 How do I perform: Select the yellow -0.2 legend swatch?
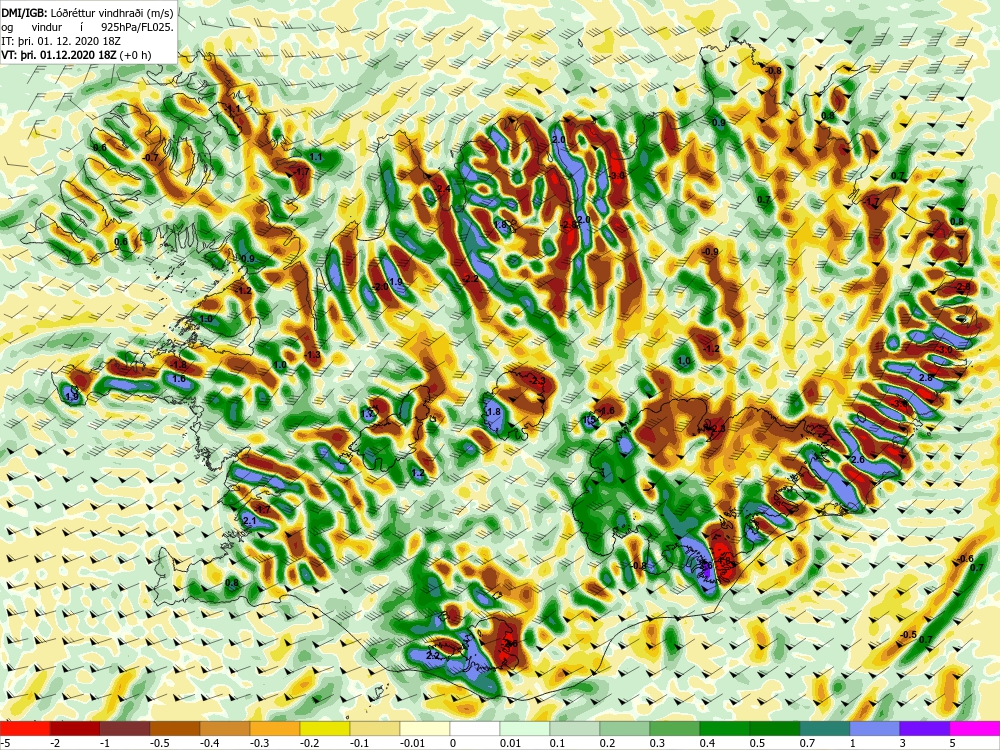pos(325,728)
